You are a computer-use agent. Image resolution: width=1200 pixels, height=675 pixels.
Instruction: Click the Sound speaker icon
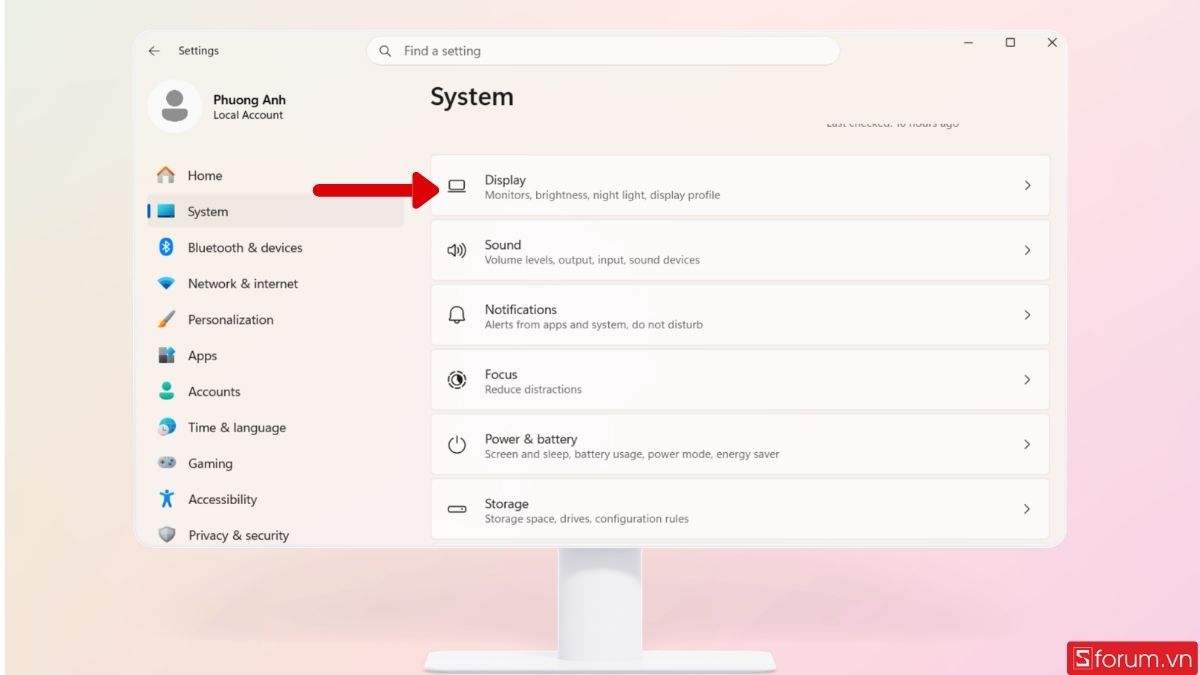pos(457,251)
